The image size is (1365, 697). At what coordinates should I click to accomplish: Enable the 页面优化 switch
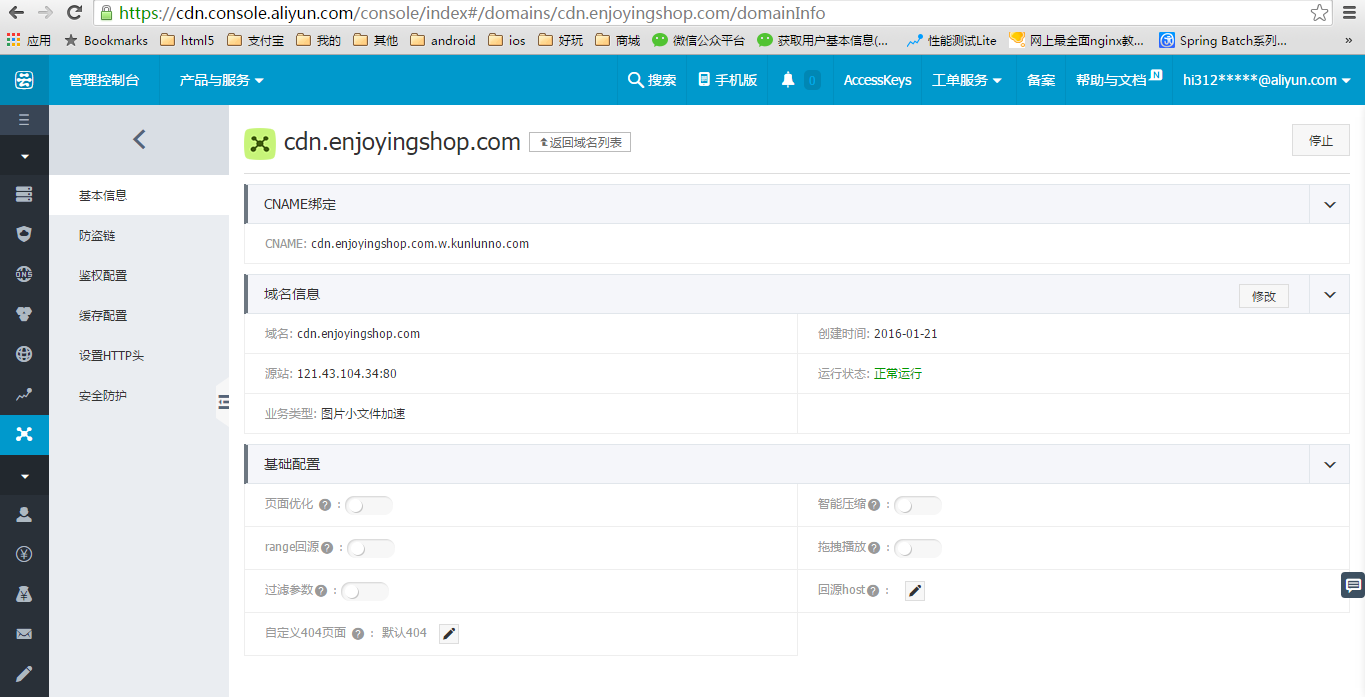[369, 505]
